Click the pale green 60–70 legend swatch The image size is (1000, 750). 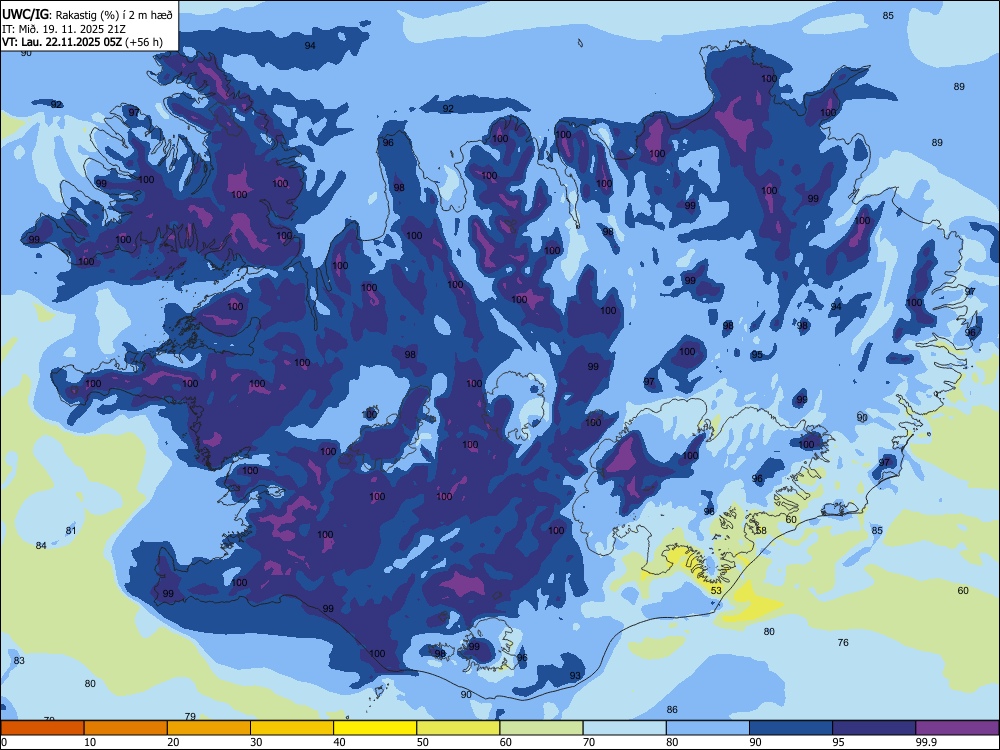541,728
